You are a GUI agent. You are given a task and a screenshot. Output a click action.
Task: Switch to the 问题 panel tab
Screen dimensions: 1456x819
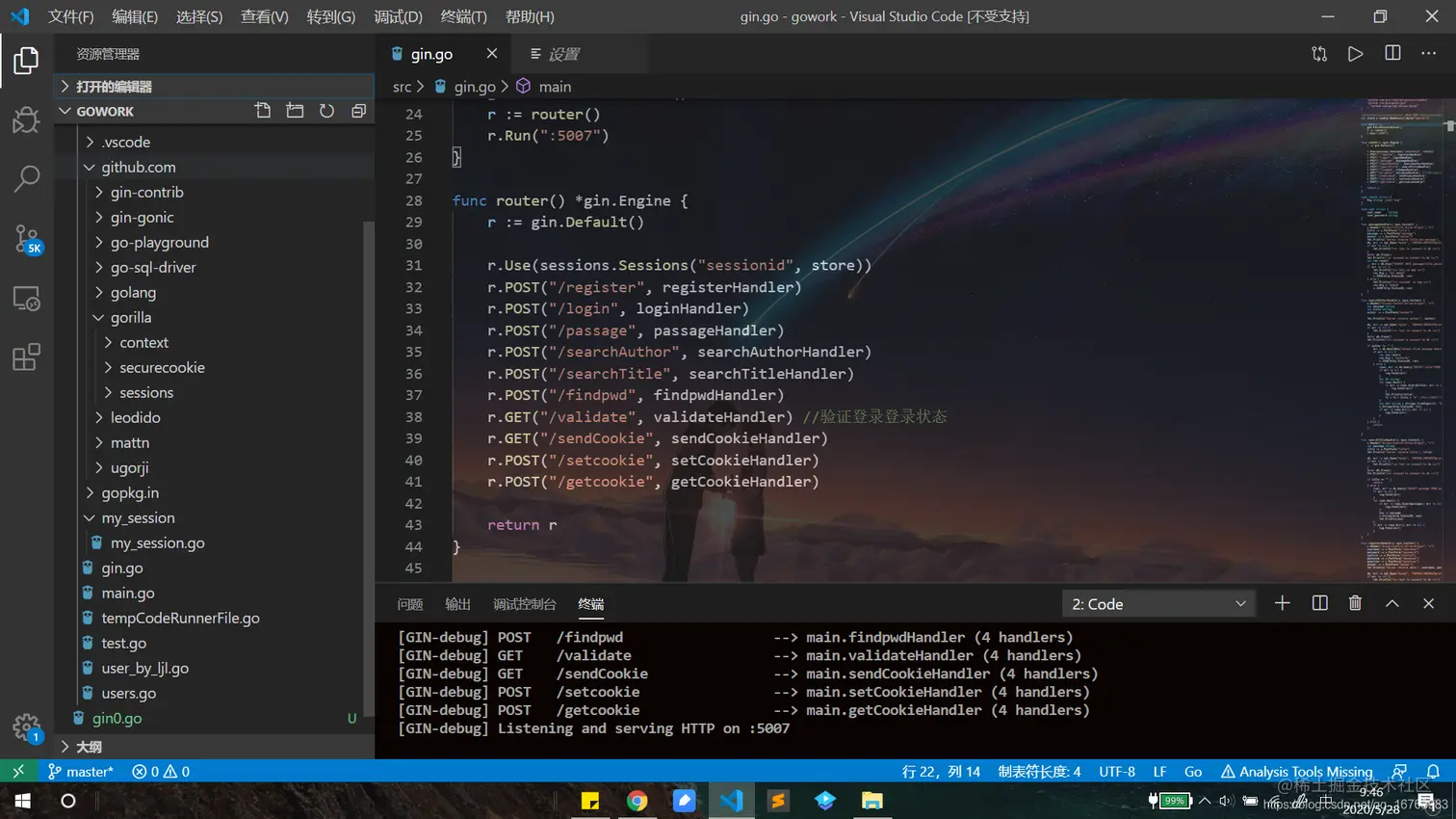click(410, 604)
